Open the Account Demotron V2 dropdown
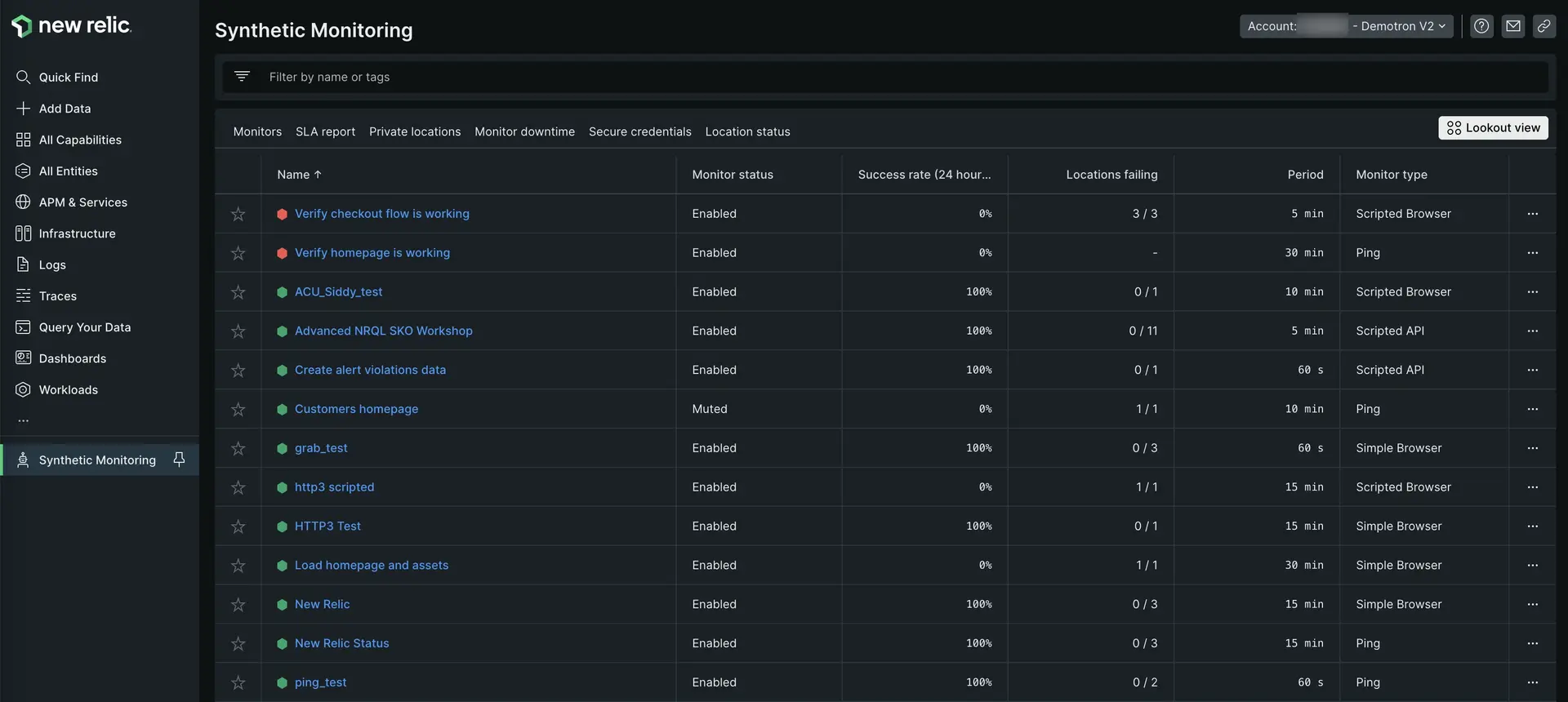 [1346, 26]
